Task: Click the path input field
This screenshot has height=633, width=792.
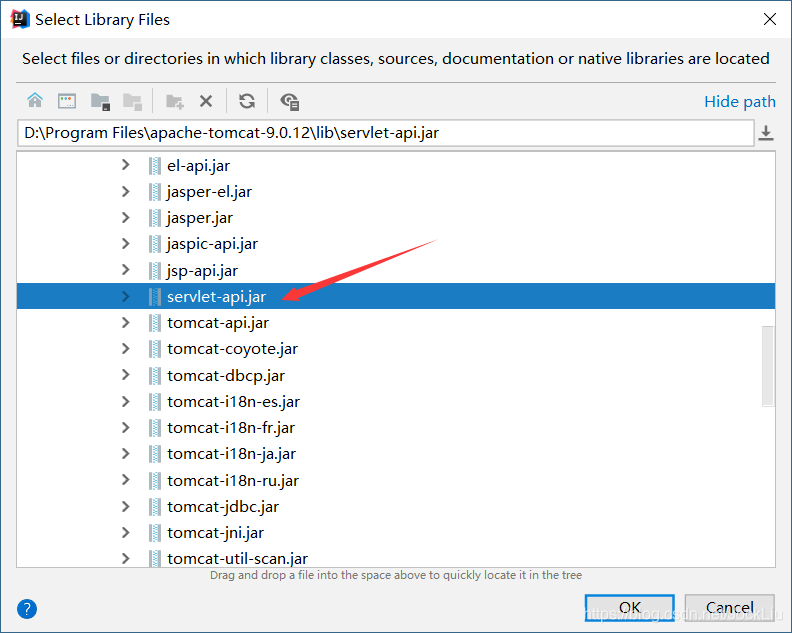Action: (x=386, y=133)
